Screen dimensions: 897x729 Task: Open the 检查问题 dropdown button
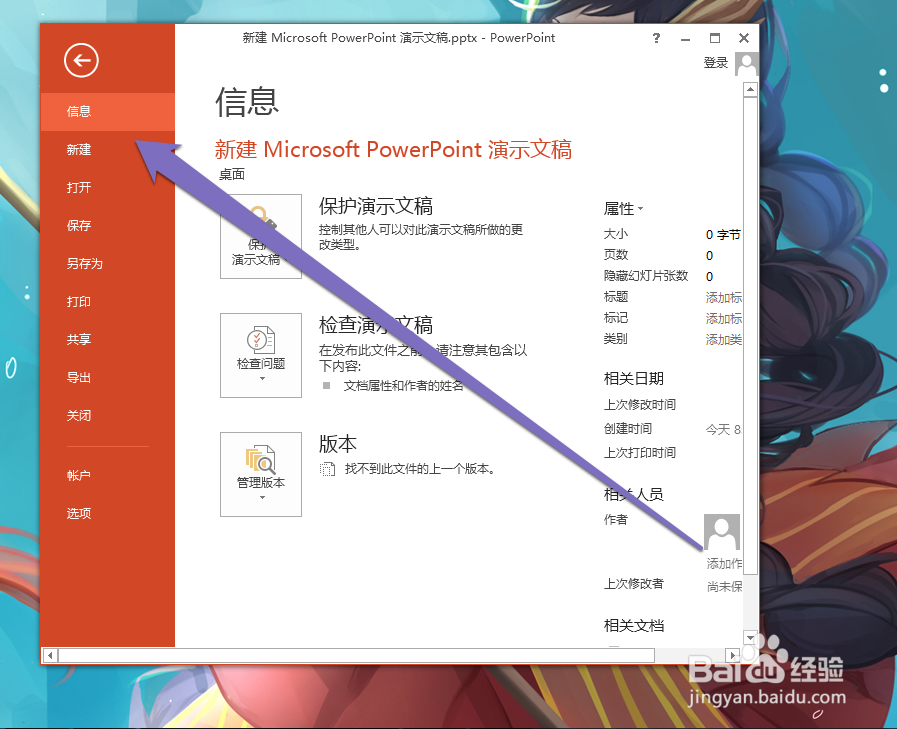click(261, 355)
